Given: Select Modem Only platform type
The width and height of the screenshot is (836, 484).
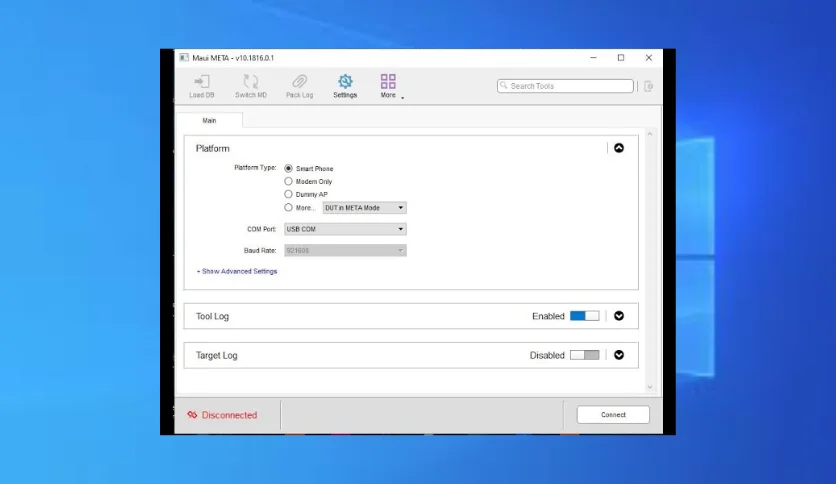Looking at the screenshot, I should point(288,181).
